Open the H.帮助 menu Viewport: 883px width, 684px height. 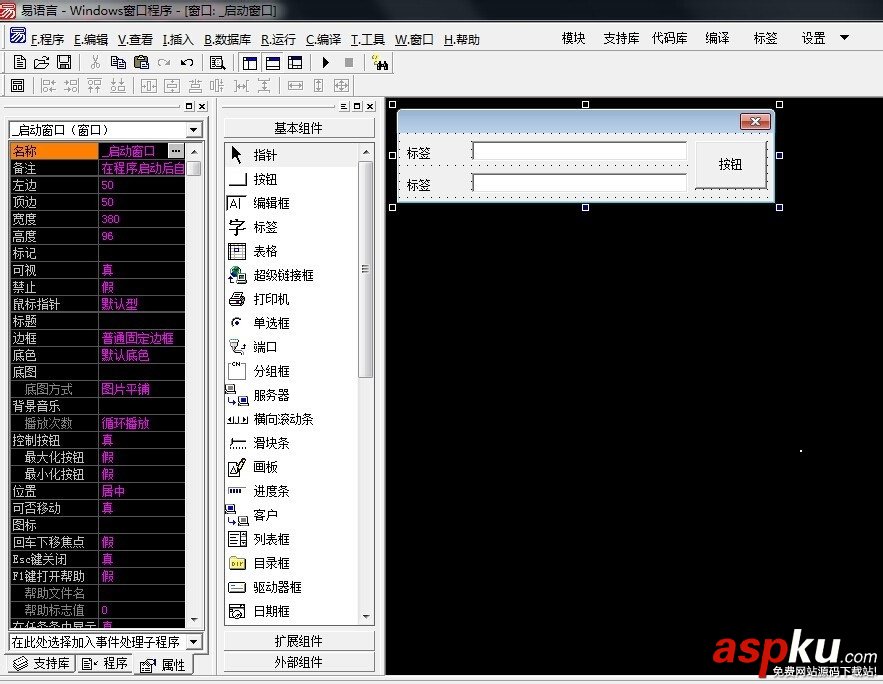(462, 39)
